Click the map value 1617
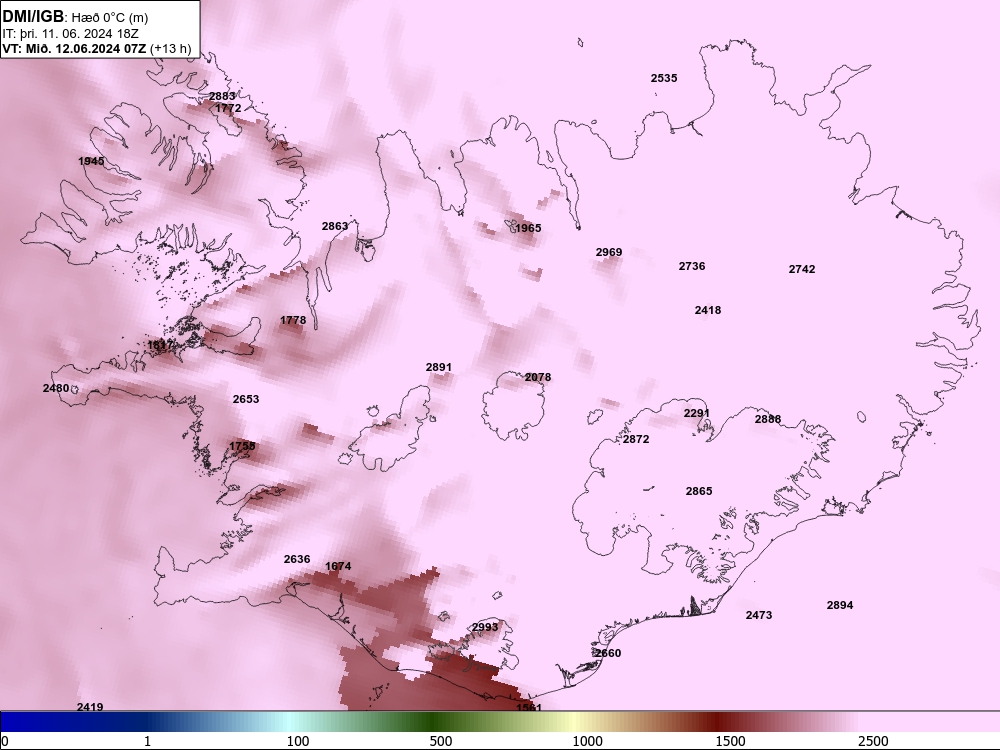This screenshot has width=1000, height=750. click(159, 346)
